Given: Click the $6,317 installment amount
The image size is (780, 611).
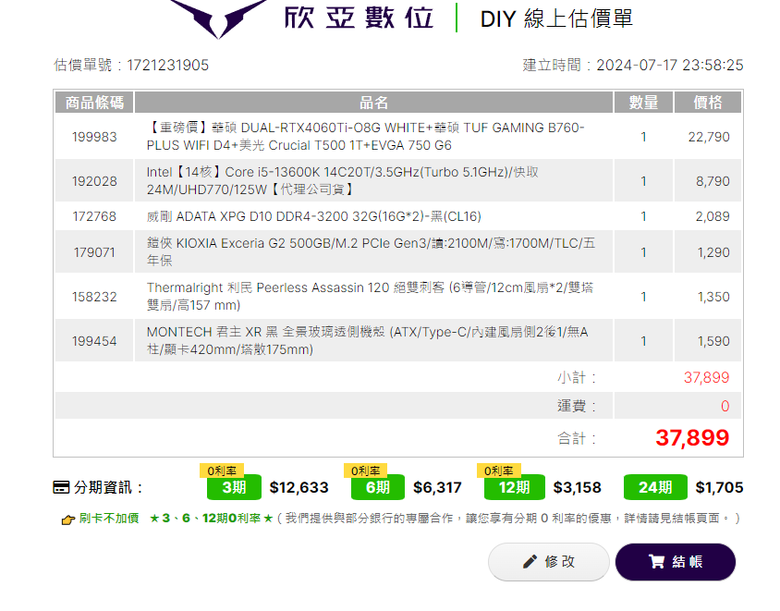Looking at the screenshot, I should point(437,487).
